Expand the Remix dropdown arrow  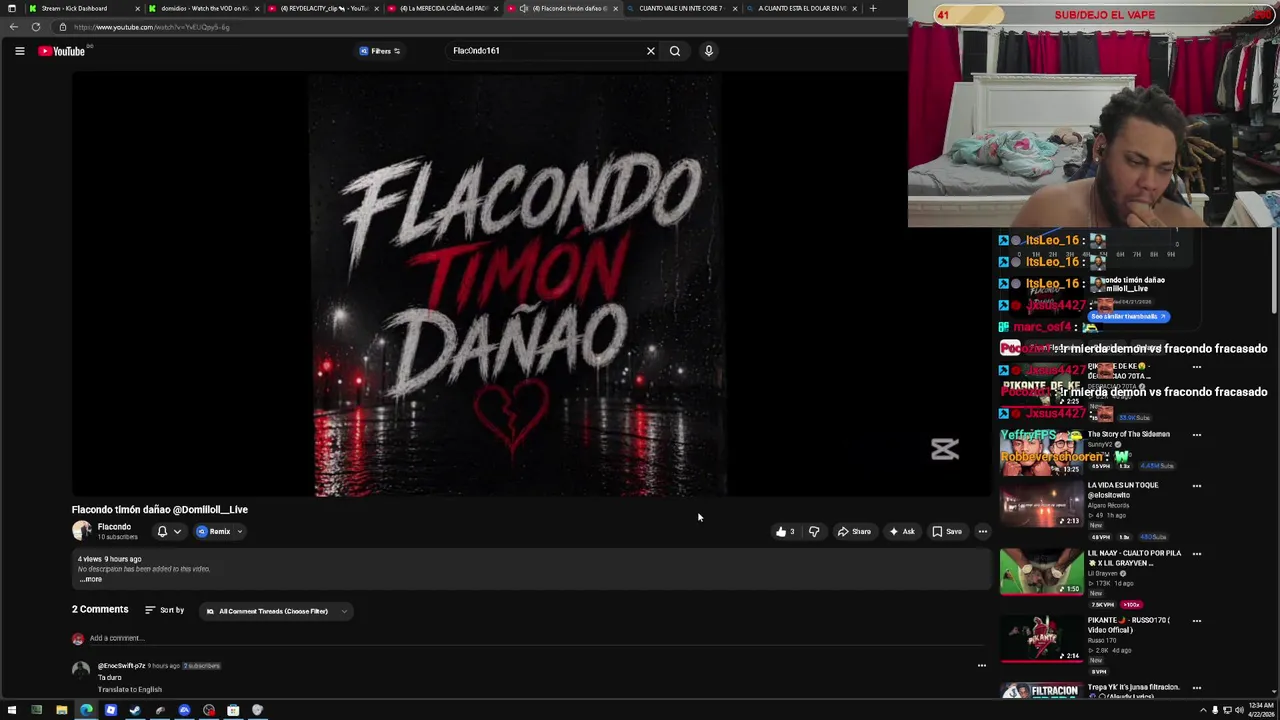point(241,531)
